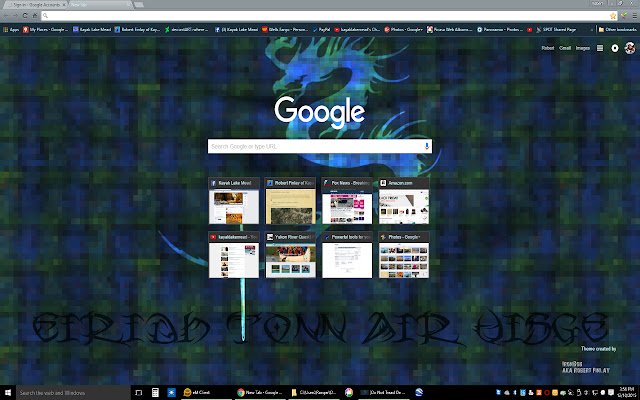Viewport: 640px width, 400px height.
Task: Start voice search with the microphone icon
Action: coord(427,146)
